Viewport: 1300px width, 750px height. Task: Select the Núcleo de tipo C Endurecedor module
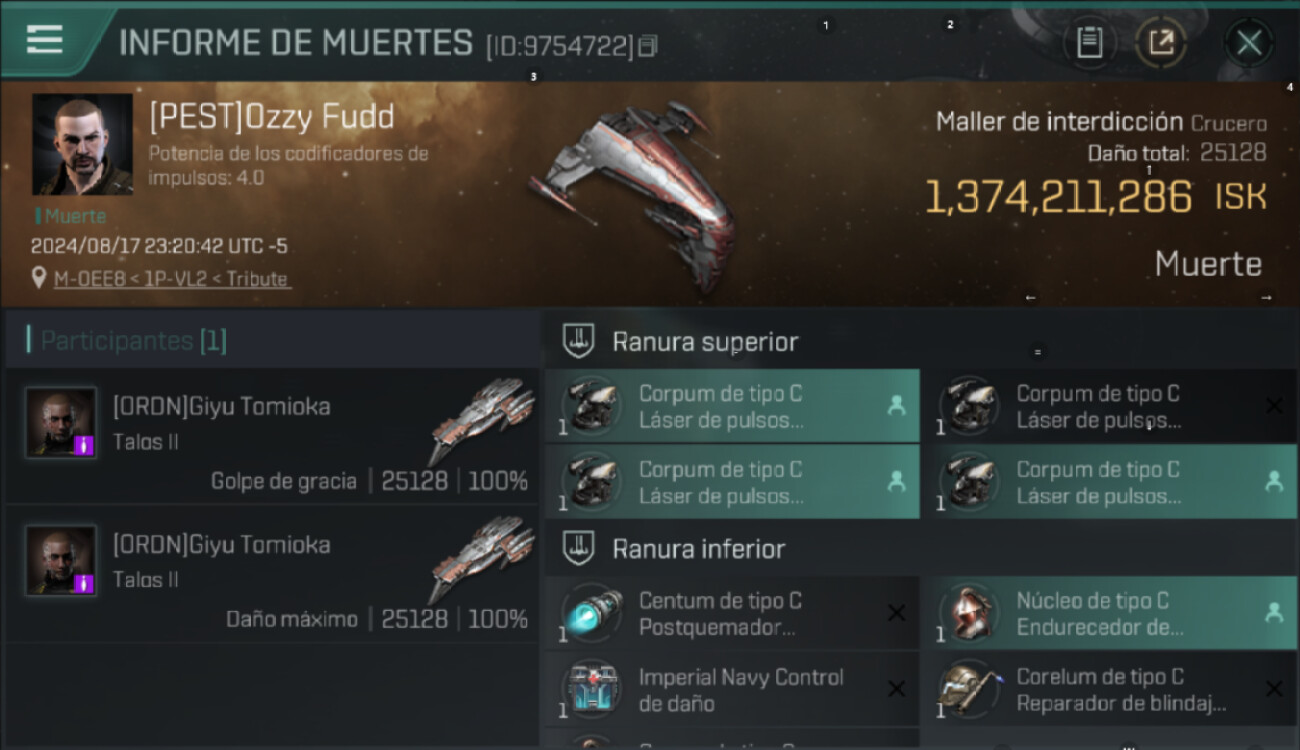[1110, 613]
